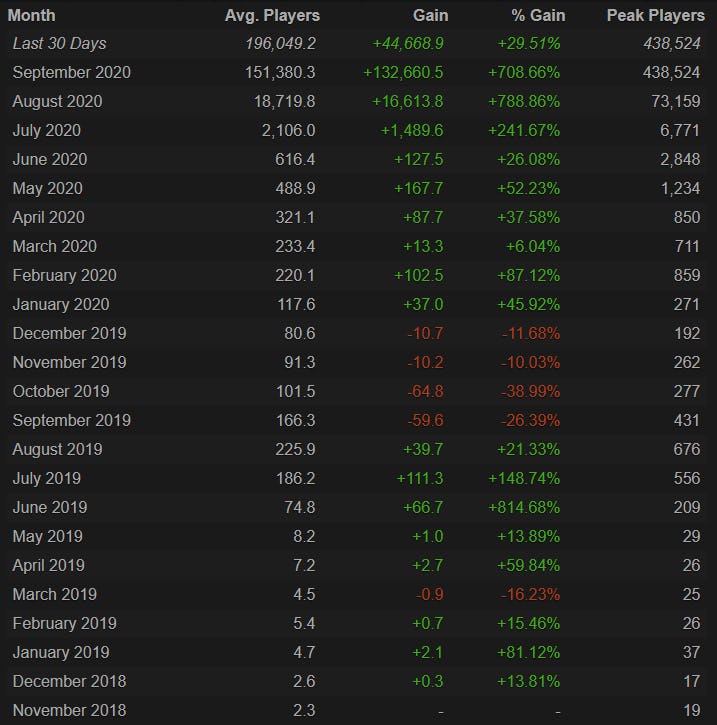Screen dimensions: 717x725
Task: Click the Month column header
Action: tap(32, 15)
